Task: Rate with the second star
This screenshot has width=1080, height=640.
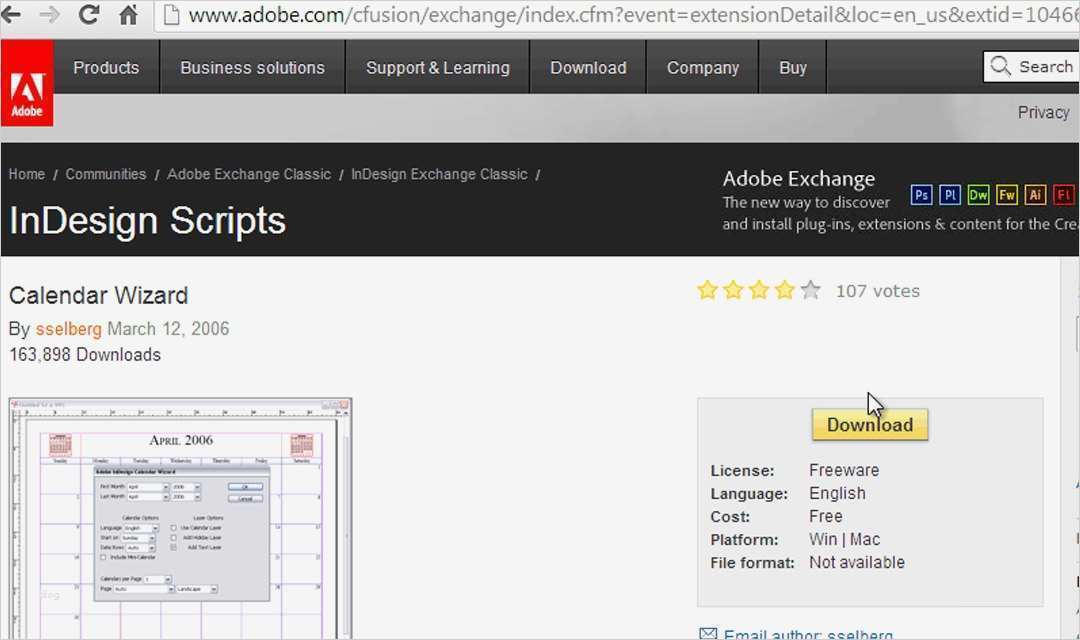Action: coord(734,290)
